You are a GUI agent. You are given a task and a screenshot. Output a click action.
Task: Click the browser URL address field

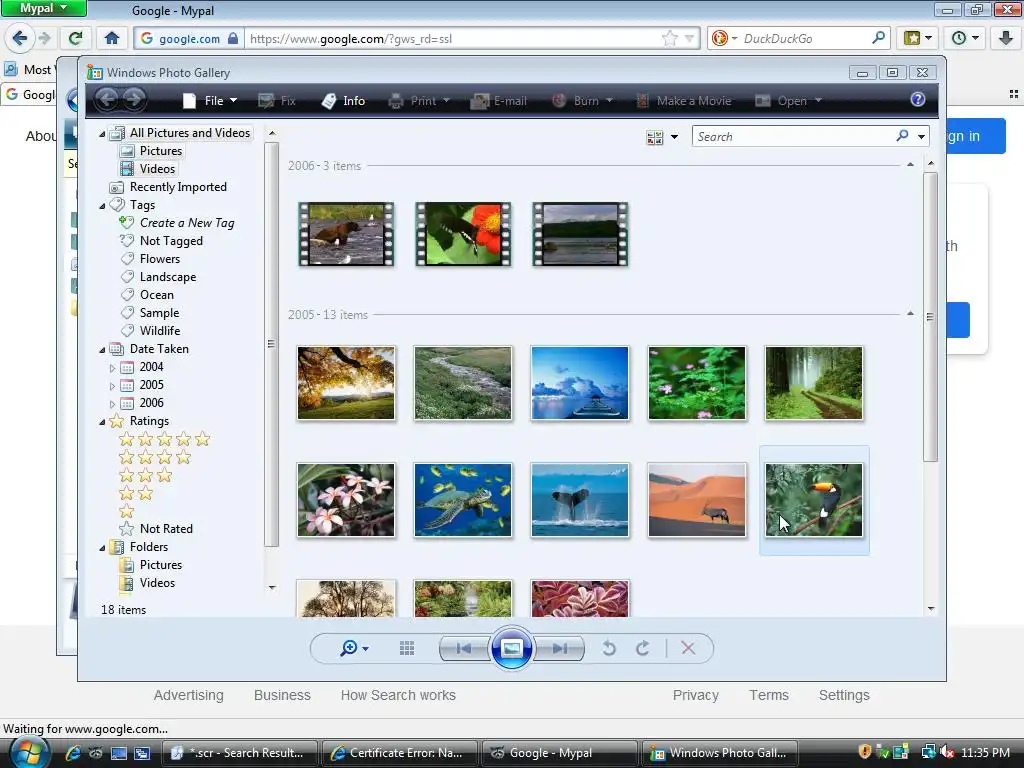tap(454, 39)
